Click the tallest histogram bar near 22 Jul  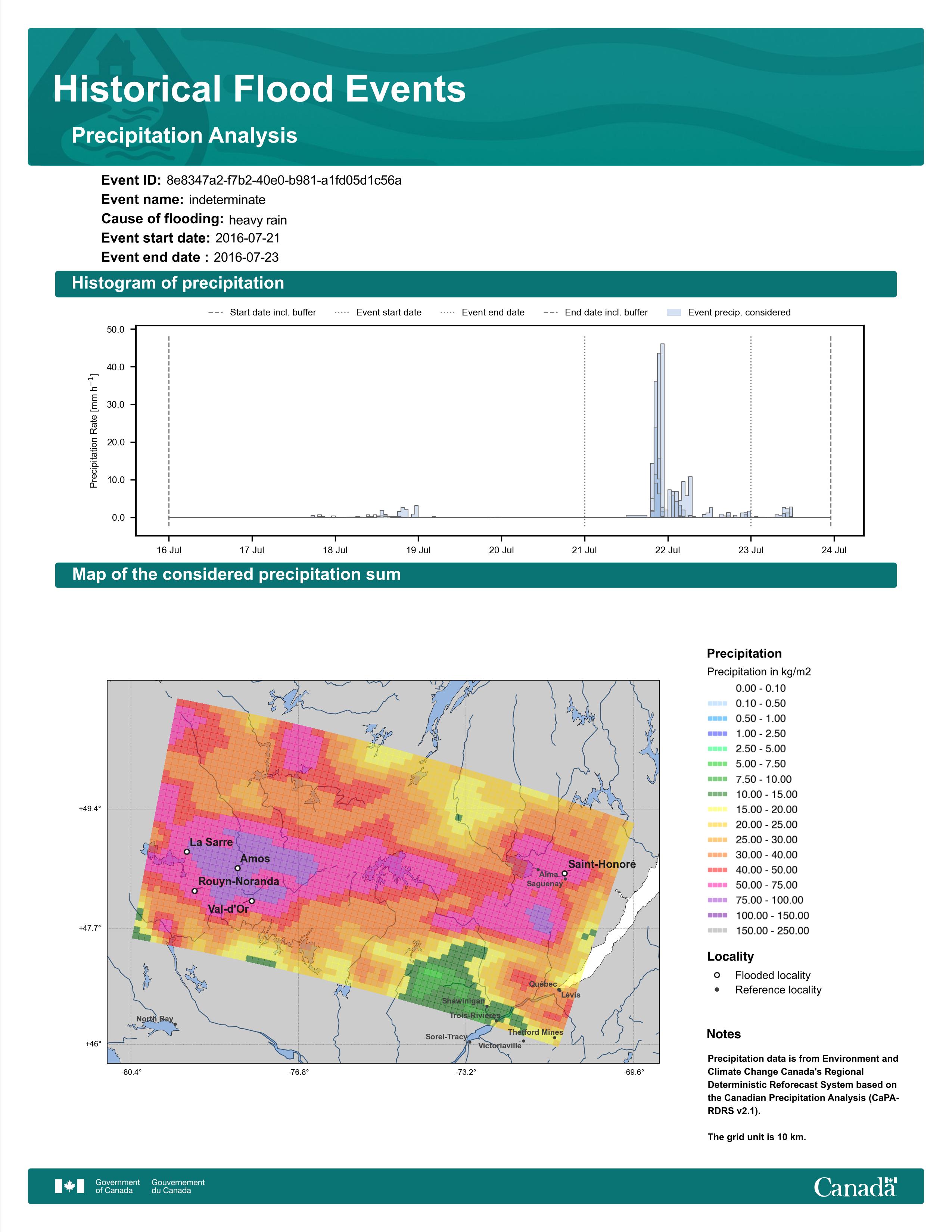(x=663, y=430)
